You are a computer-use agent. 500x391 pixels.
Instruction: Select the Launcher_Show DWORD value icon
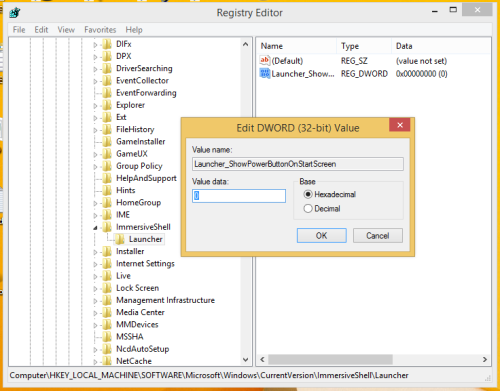[265, 73]
